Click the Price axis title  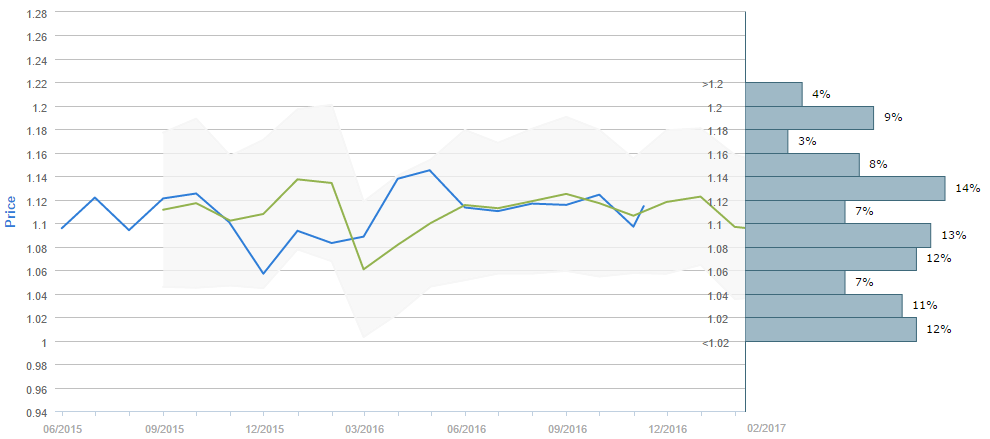tap(12, 211)
